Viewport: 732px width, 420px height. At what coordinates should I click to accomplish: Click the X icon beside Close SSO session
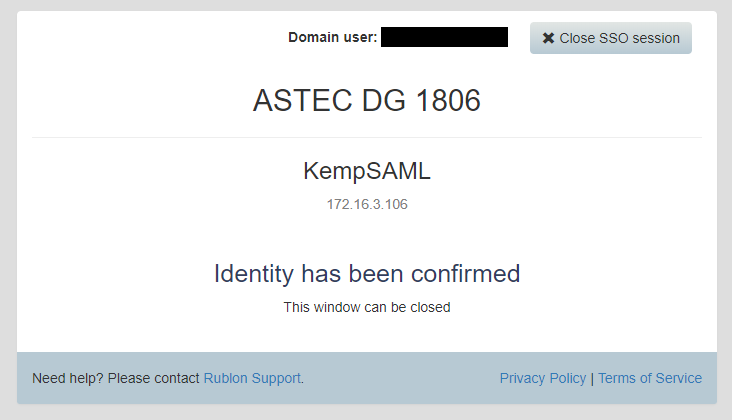(548, 38)
